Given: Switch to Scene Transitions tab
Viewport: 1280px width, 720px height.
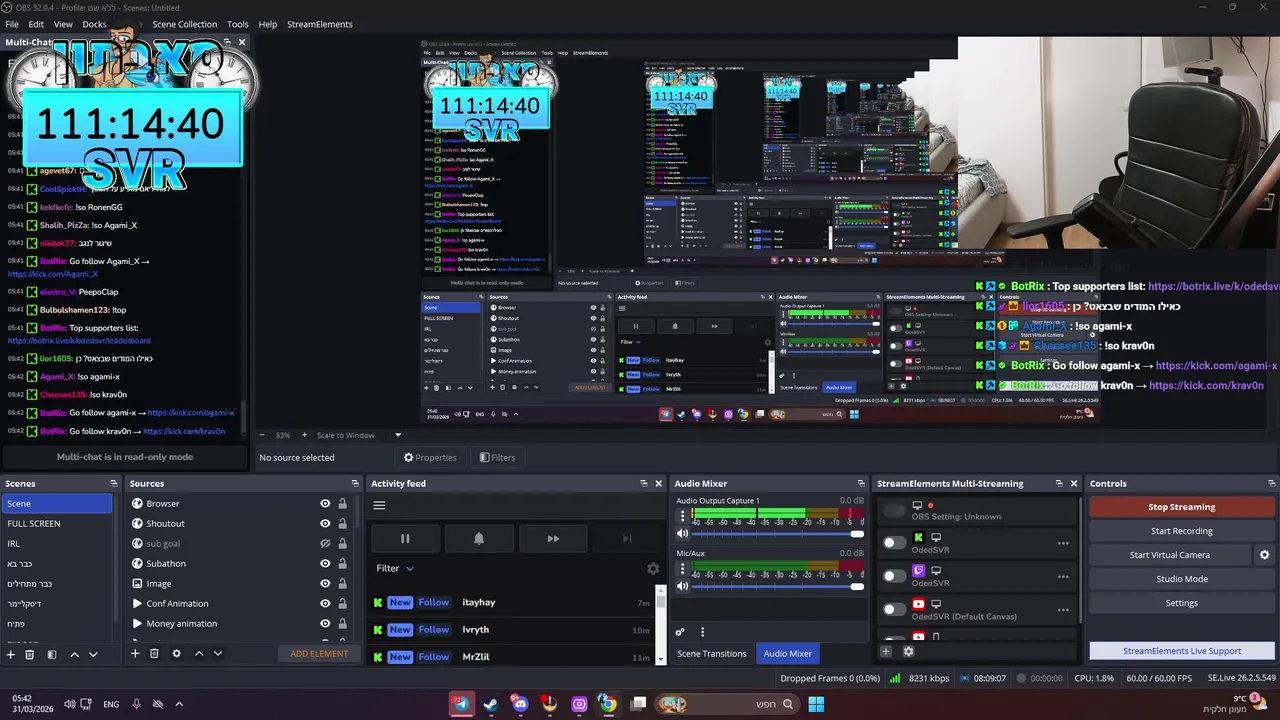Looking at the screenshot, I should click(x=712, y=654).
